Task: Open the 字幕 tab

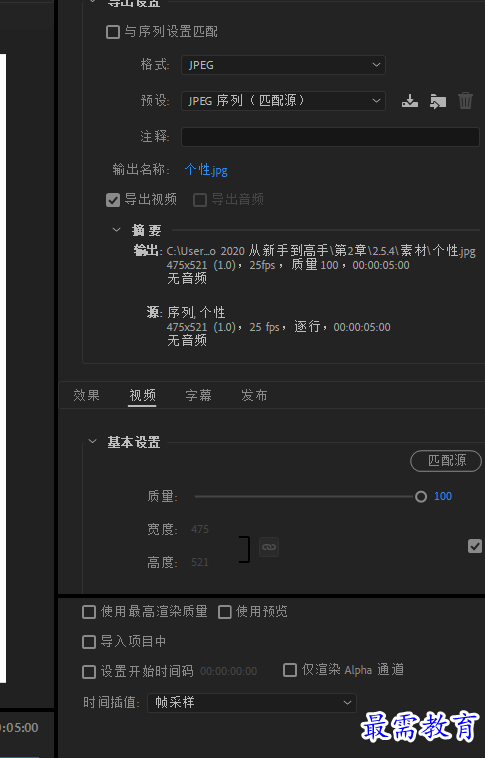Action: (x=198, y=395)
